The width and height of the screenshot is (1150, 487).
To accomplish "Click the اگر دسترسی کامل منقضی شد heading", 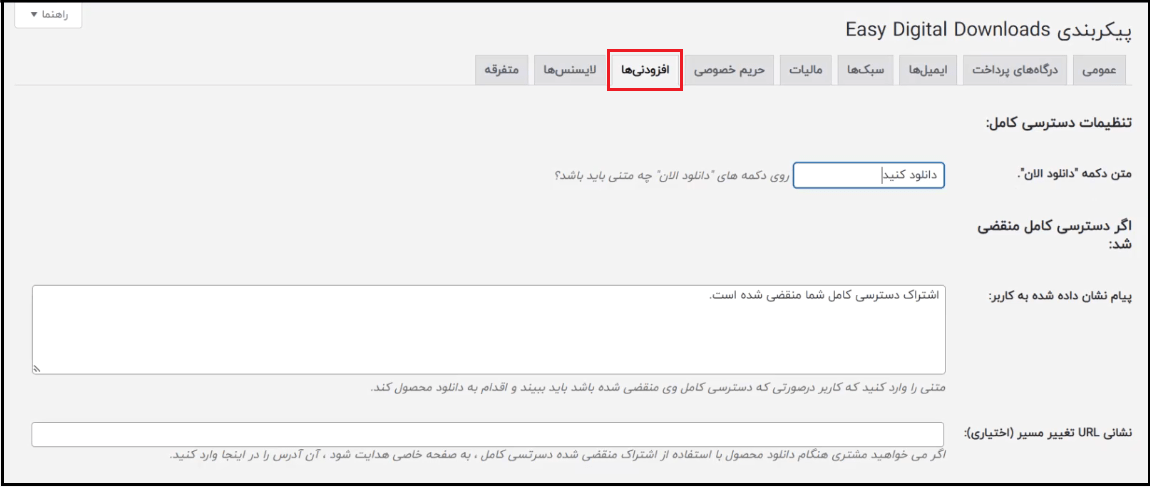I will click(x=1055, y=235).
